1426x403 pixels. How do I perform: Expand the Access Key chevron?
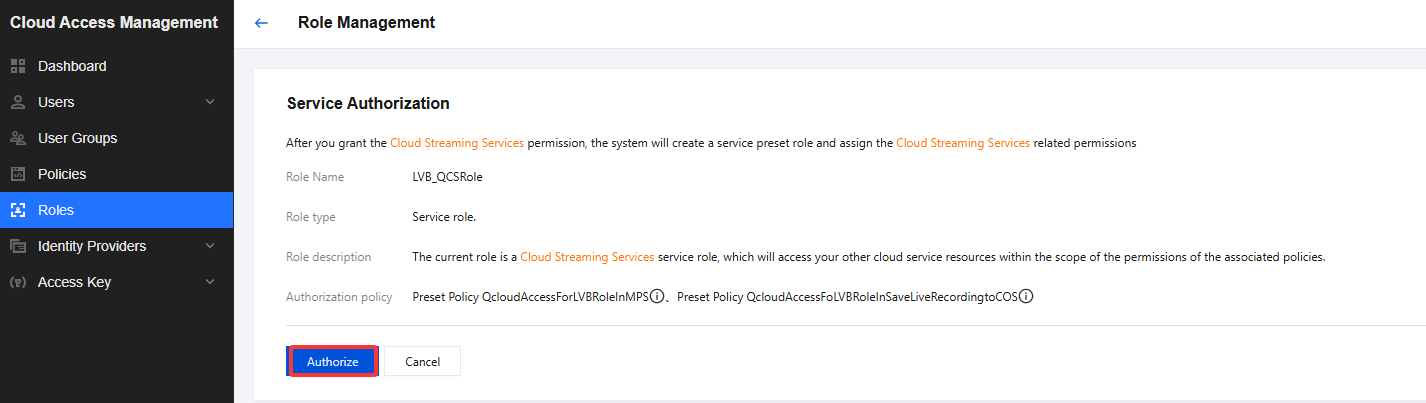(x=210, y=282)
